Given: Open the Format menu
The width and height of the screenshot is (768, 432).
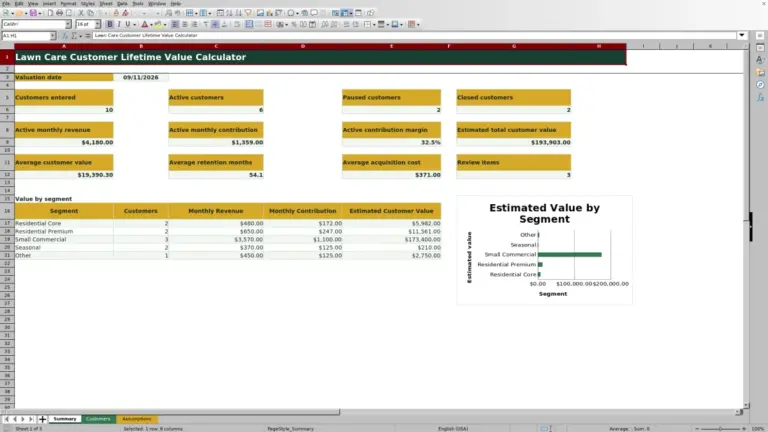Looking at the screenshot, I should point(68,3).
